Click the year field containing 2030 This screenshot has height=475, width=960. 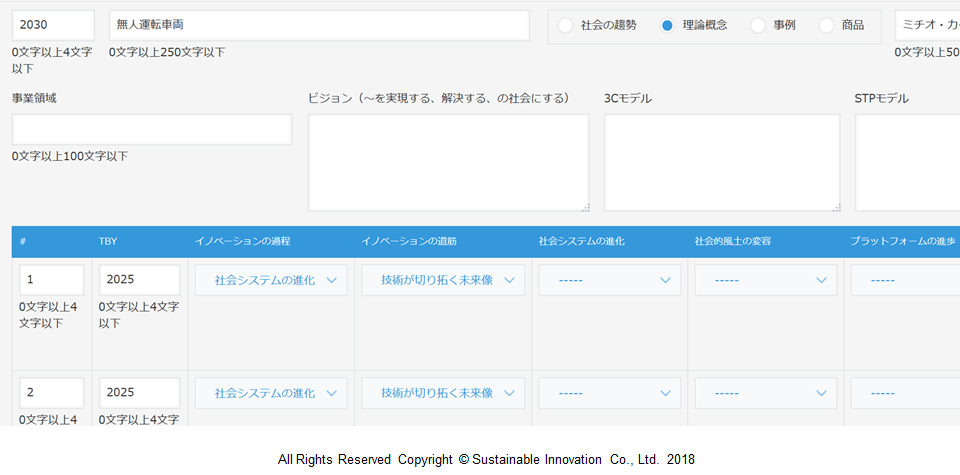(52, 25)
